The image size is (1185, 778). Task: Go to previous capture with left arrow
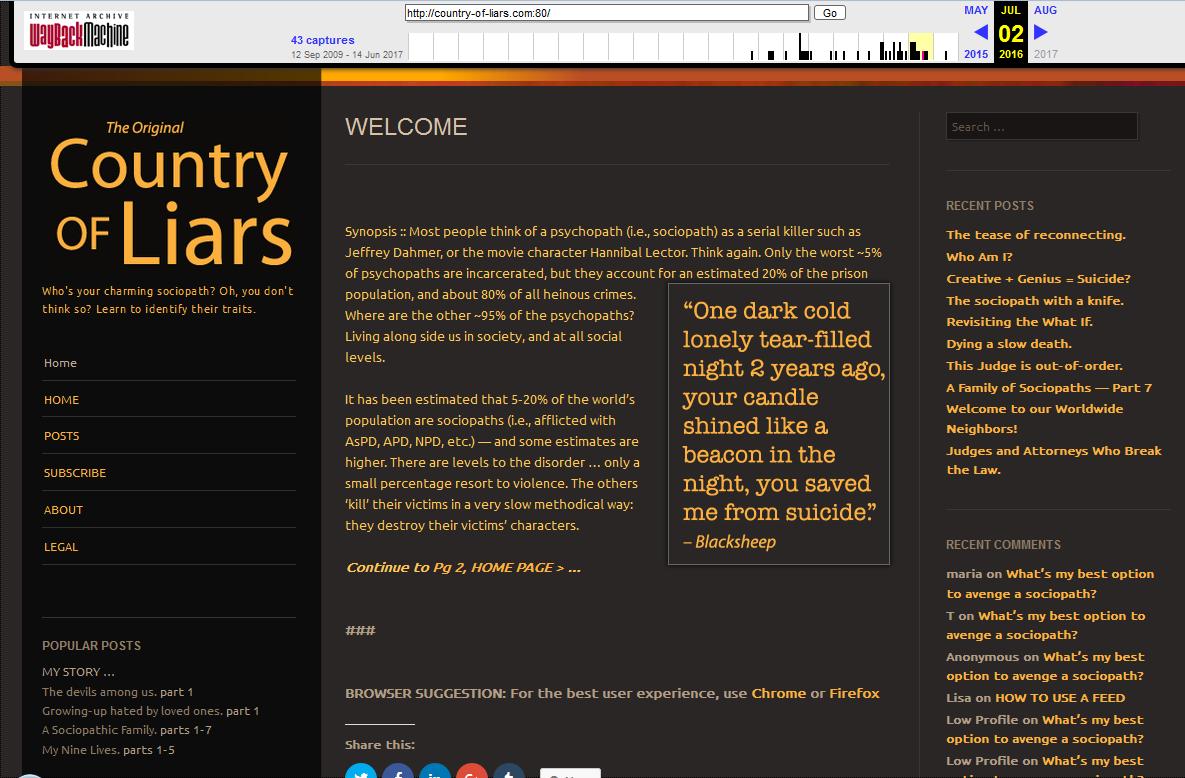[980, 32]
